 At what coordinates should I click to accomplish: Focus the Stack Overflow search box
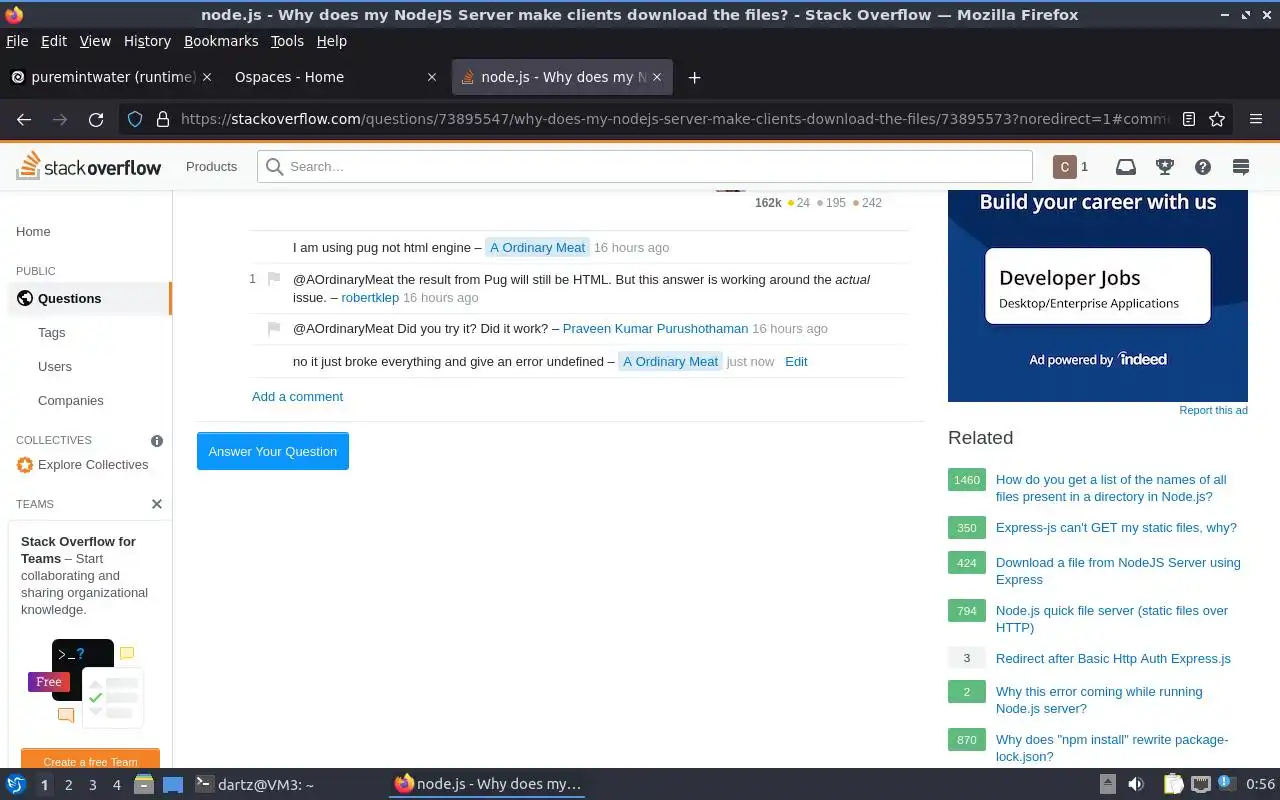pyautogui.click(x=645, y=166)
